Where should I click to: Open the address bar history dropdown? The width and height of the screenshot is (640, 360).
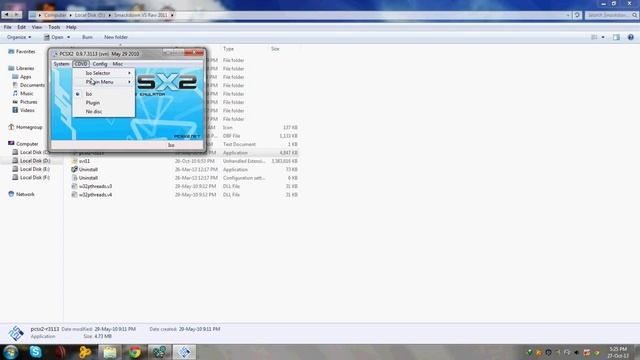pyautogui.click(x=568, y=15)
